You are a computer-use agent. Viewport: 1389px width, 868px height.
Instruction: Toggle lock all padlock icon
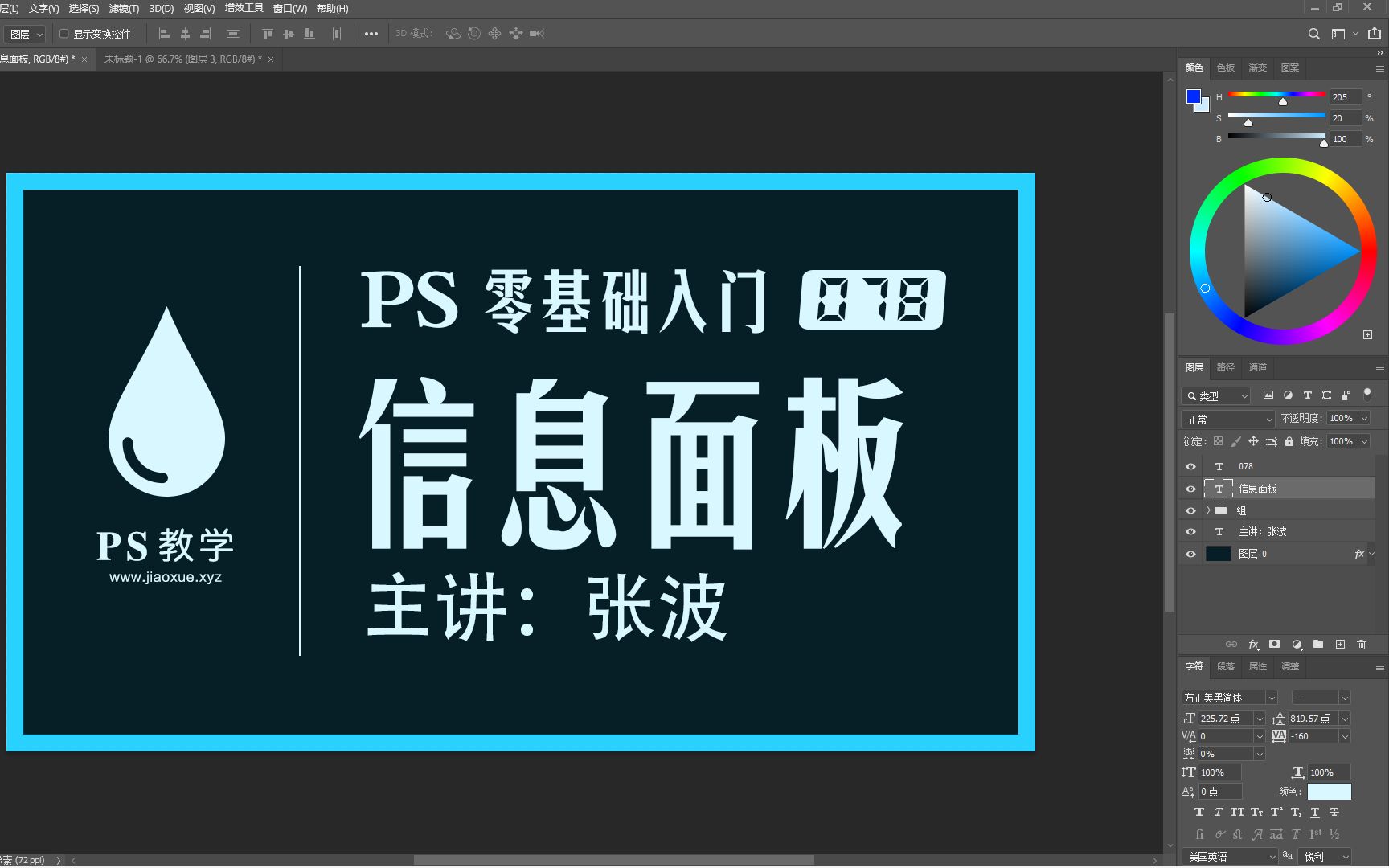click(1289, 441)
